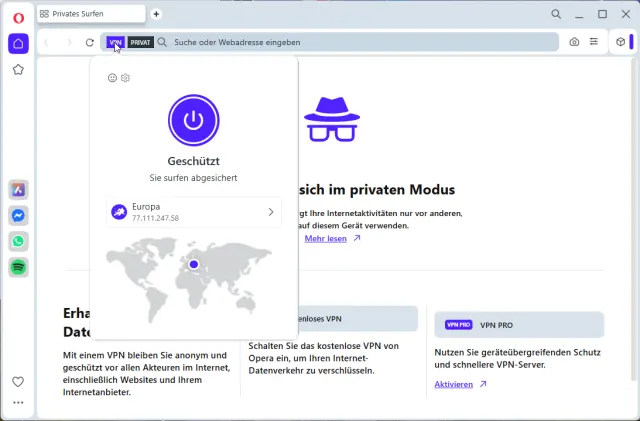Click the Aktivieren link for VPN PRO
Viewport: 640px width, 421px height.
[x=453, y=384]
